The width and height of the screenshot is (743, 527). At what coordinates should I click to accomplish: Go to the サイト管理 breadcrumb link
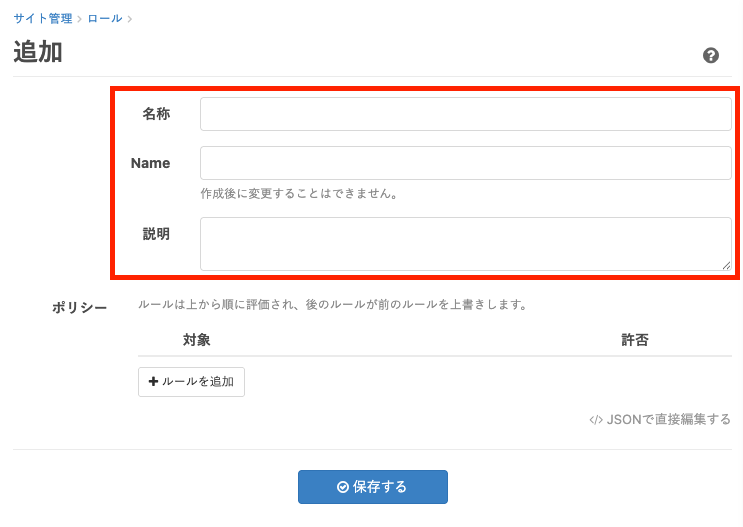pos(43,19)
